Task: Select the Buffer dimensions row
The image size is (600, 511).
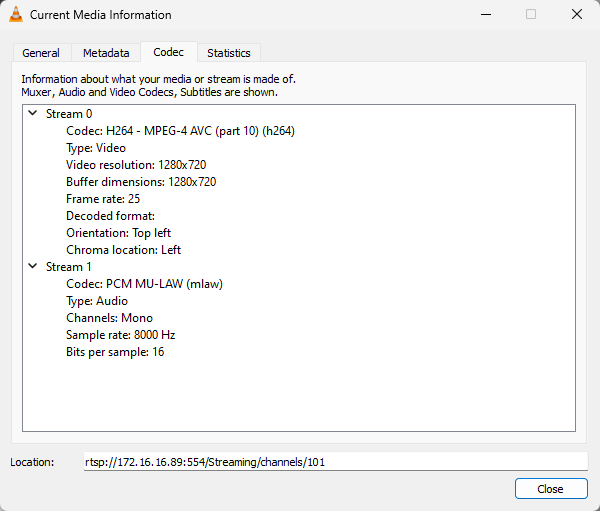Action: point(141,182)
